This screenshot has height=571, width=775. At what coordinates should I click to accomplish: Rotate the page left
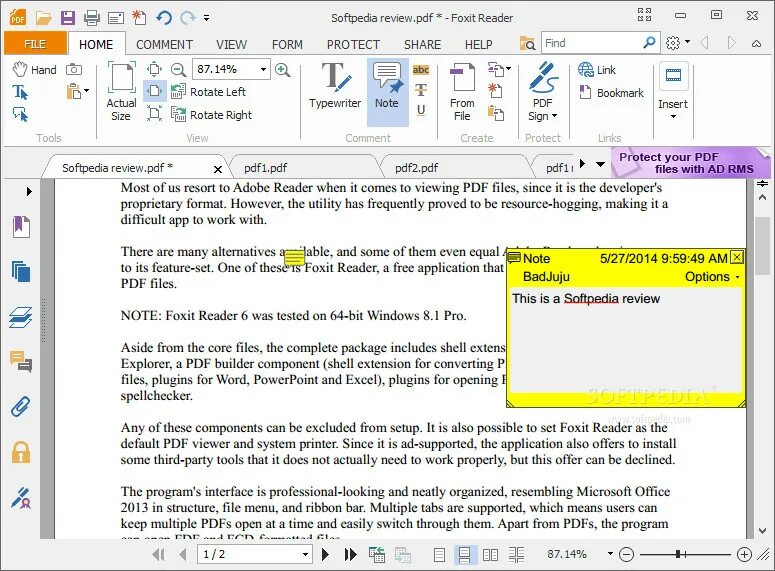(x=208, y=92)
